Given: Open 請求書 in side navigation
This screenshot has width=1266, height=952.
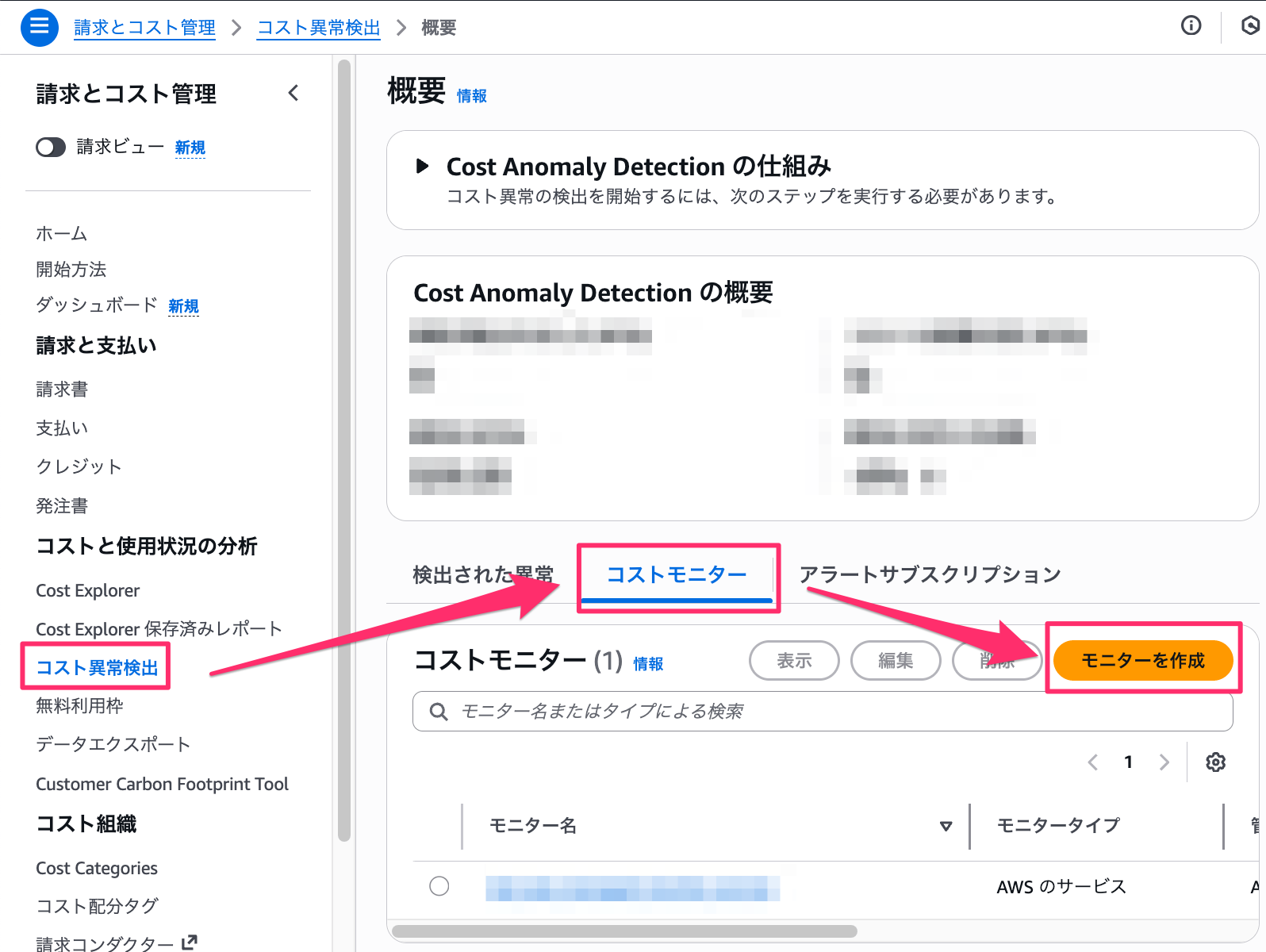Looking at the screenshot, I should click(x=62, y=390).
